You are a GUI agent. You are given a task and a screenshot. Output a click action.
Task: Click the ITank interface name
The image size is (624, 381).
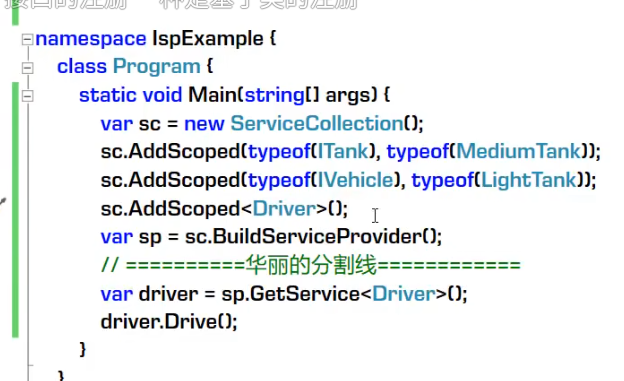[x=343, y=152]
